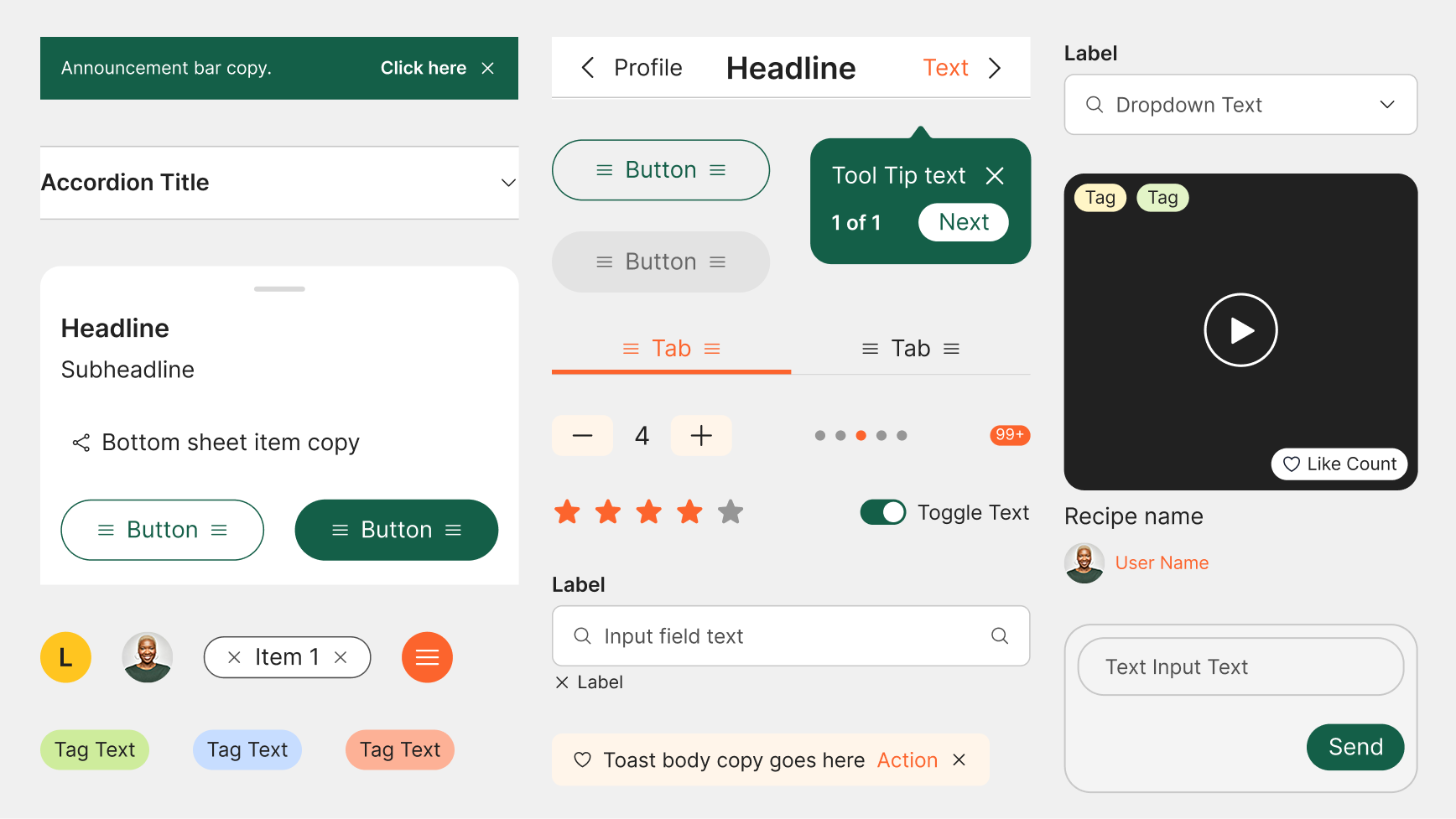Rate five stars by clicking the gray star
Viewport: 1456px width, 819px height.
731,511
